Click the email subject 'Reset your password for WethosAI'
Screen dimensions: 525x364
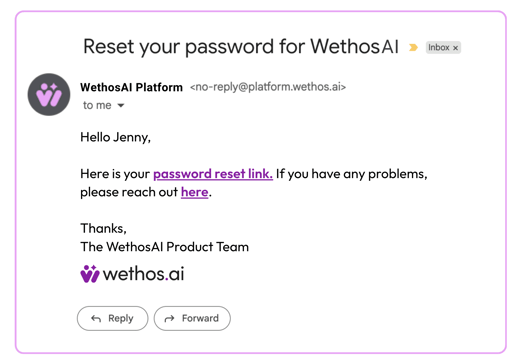click(x=241, y=47)
